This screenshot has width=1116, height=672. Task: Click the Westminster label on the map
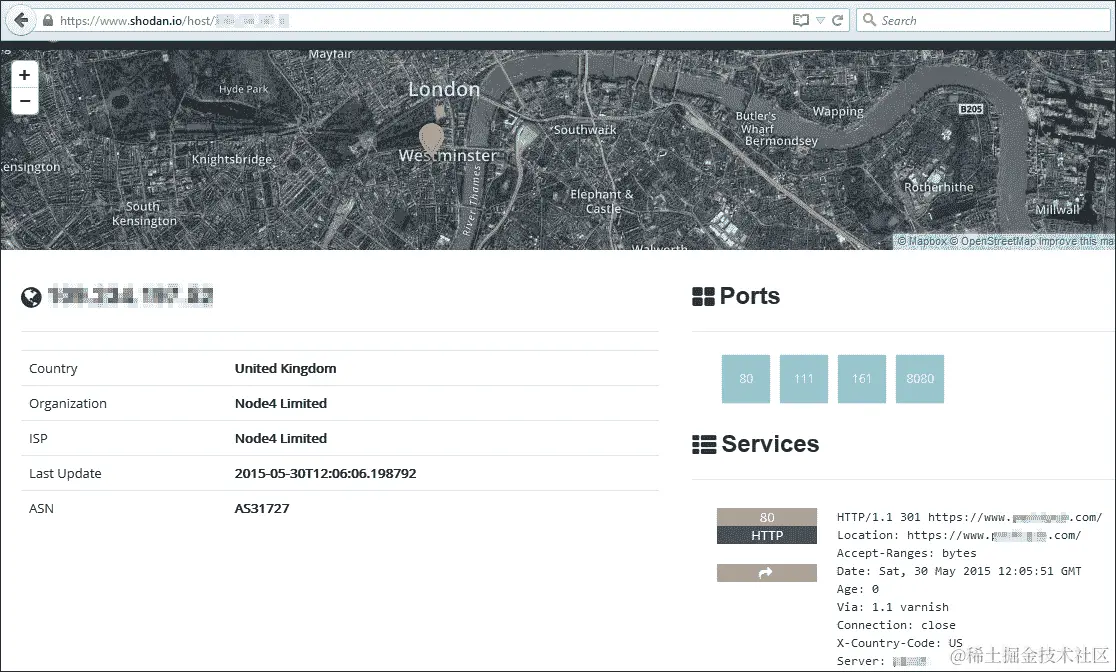coord(448,155)
